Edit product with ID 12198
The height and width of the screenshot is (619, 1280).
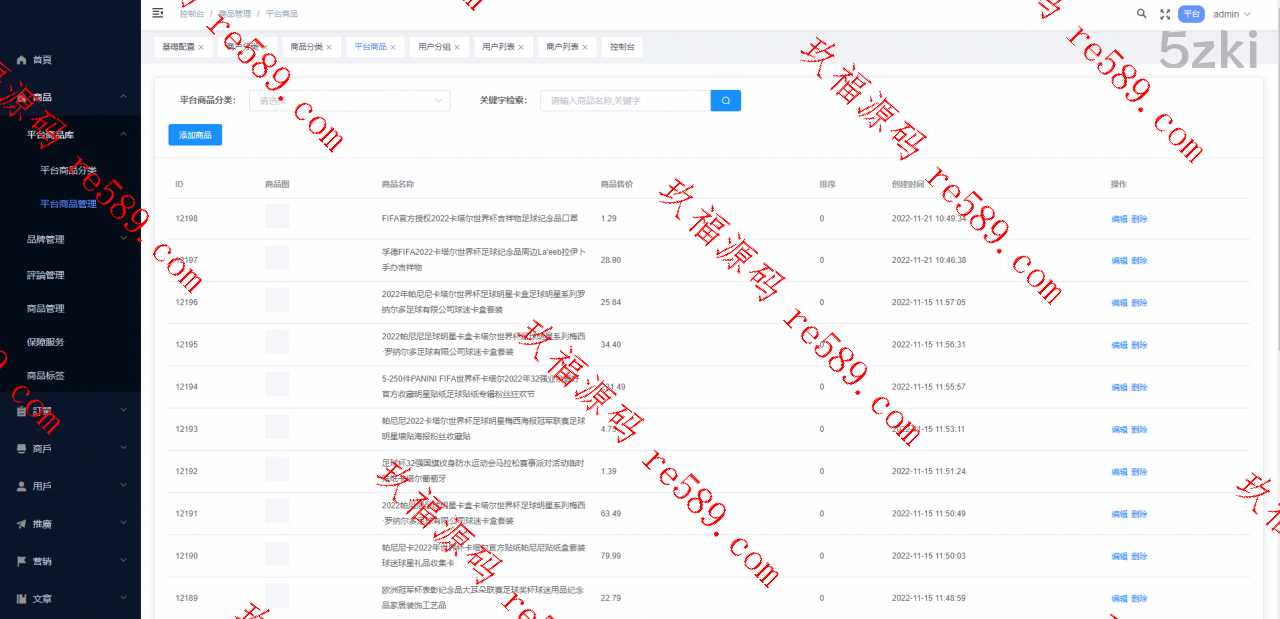click(x=1119, y=218)
